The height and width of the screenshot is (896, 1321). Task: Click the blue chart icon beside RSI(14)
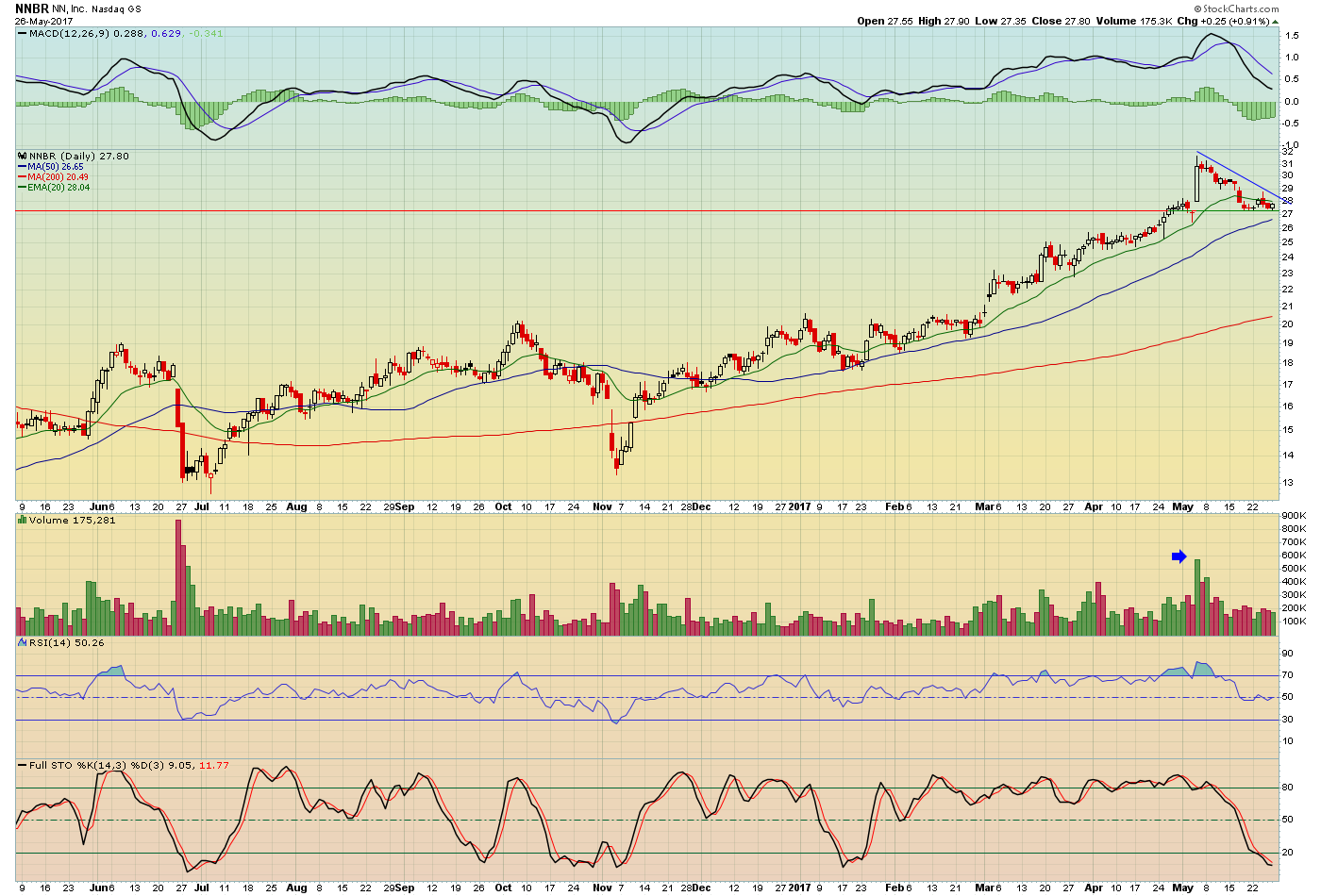pyautogui.click(x=22, y=642)
